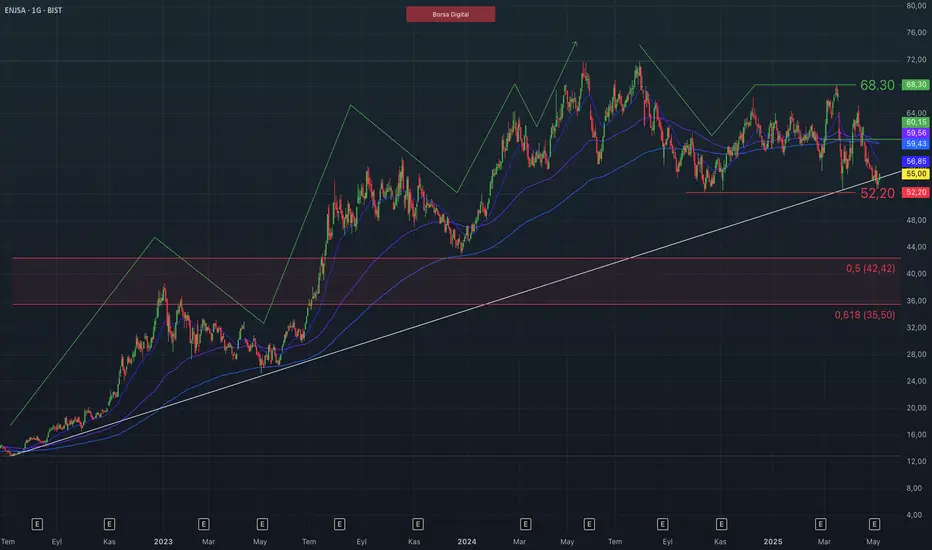The image size is (932, 550).
Task: Select the earnings marker above Kas 2024
Action: point(721,524)
